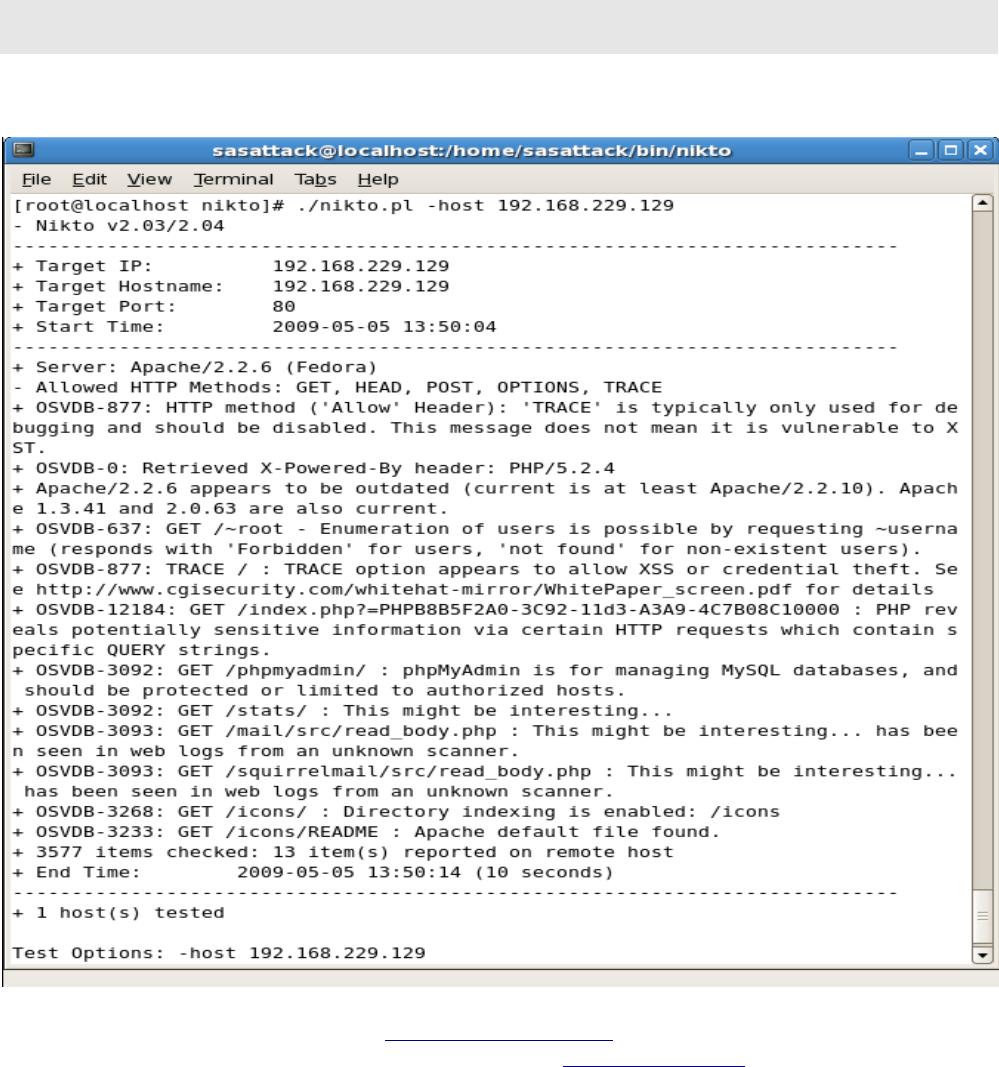Viewport: 999px width, 1067px height.
Task: Click the 'OSVDB-637: GET /~root' line
Action: pyautogui.click(x=485, y=529)
